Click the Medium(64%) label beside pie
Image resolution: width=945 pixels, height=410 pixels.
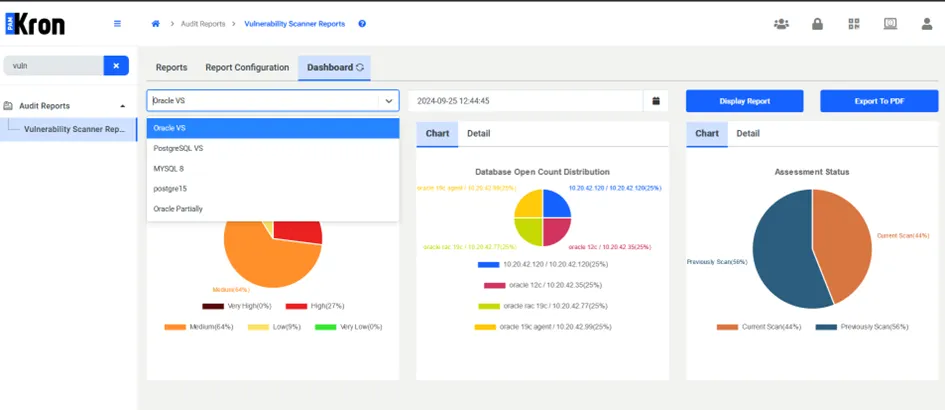(231, 290)
